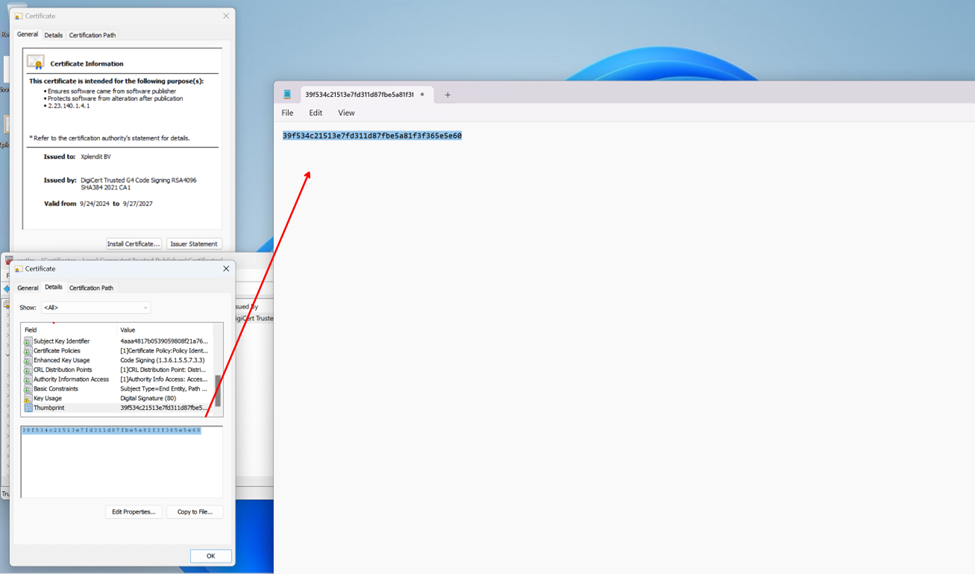This screenshot has height=574, width=975.
Task: Open the Notepad File menu
Action: [287, 113]
